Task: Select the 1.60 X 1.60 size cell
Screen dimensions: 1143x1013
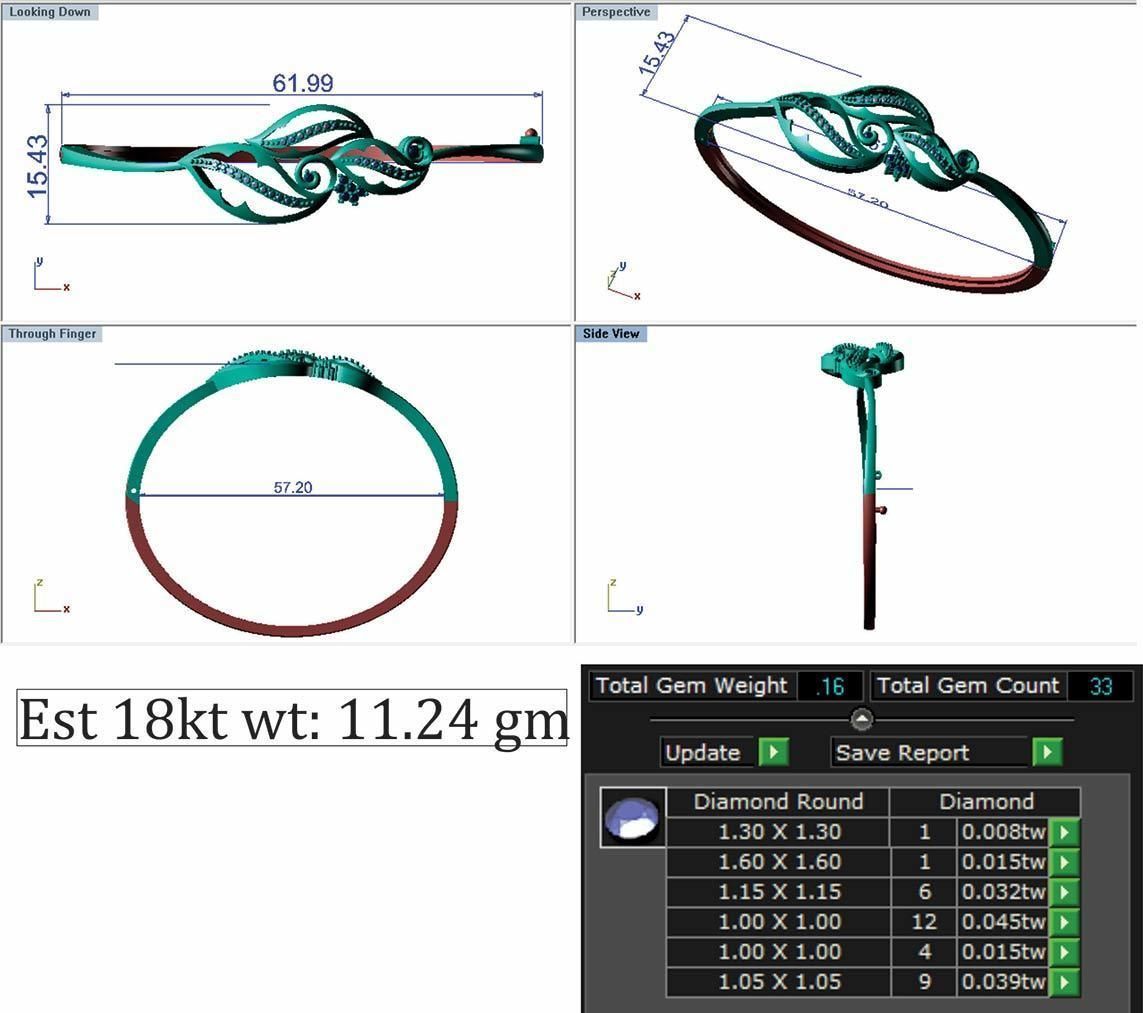Action: coord(778,861)
